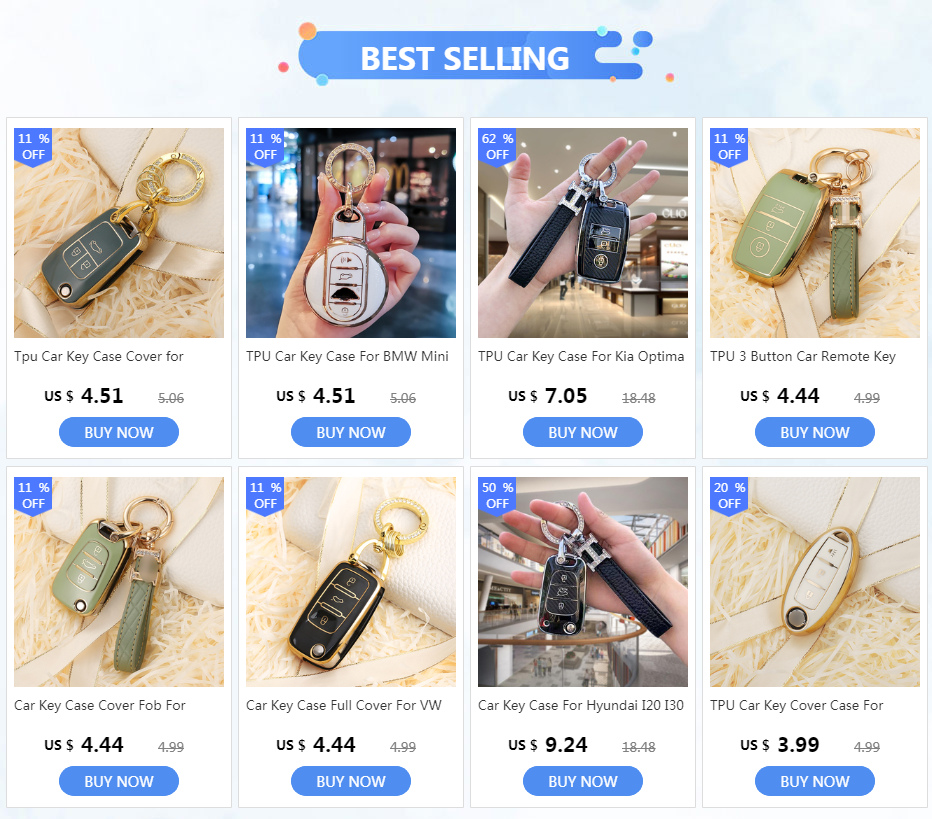The height and width of the screenshot is (819, 932).
Task: Open the green 3 Button remote key image
Action: pyautogui.click(x=814, y=233)
